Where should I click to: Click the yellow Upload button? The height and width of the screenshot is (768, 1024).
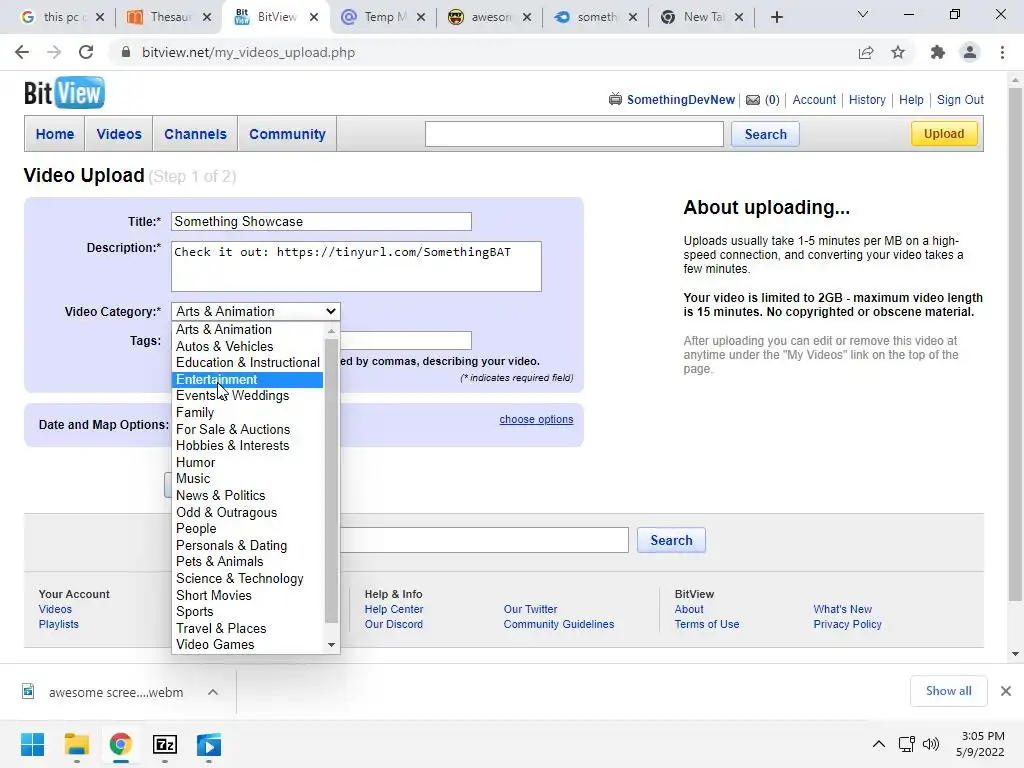[x=944, y=134]
